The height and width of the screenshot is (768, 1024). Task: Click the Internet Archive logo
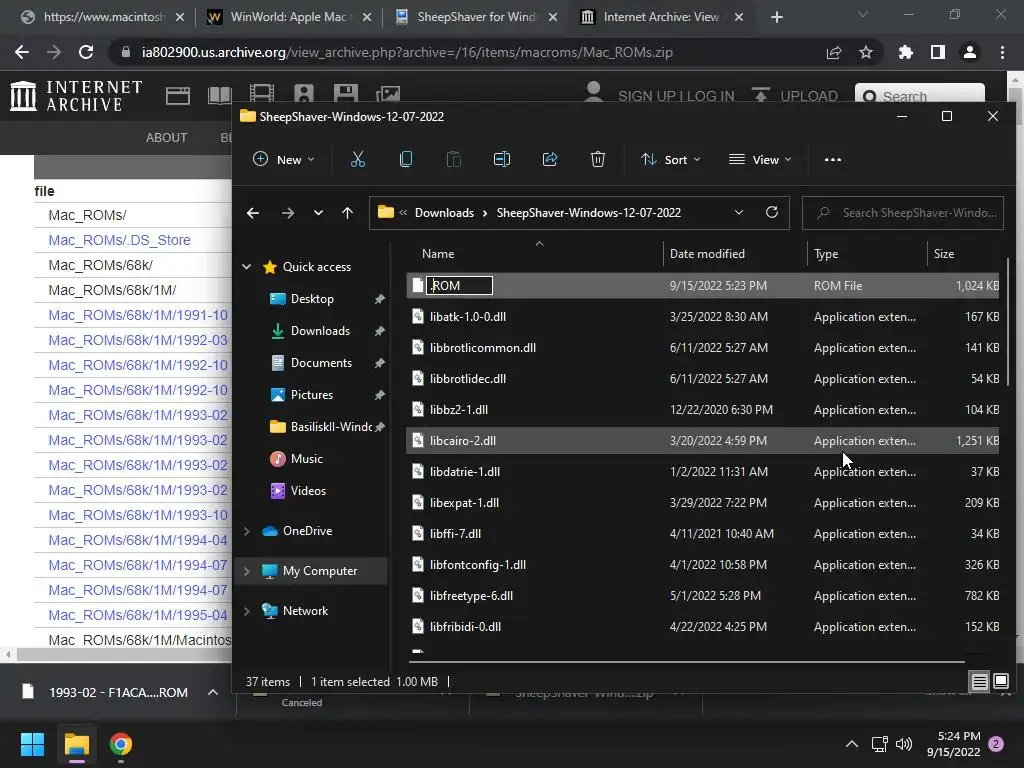(x=76, y=96)
